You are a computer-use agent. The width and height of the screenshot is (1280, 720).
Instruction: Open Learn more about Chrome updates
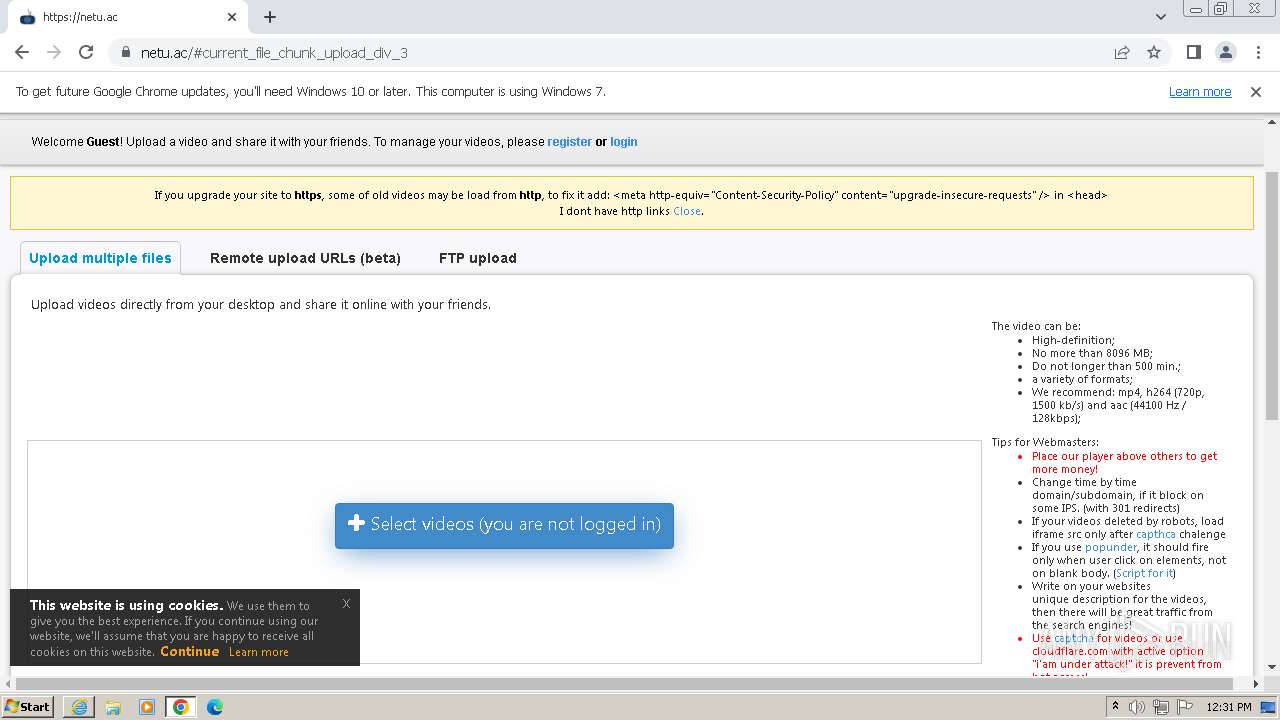click(x=1200, y=92)
